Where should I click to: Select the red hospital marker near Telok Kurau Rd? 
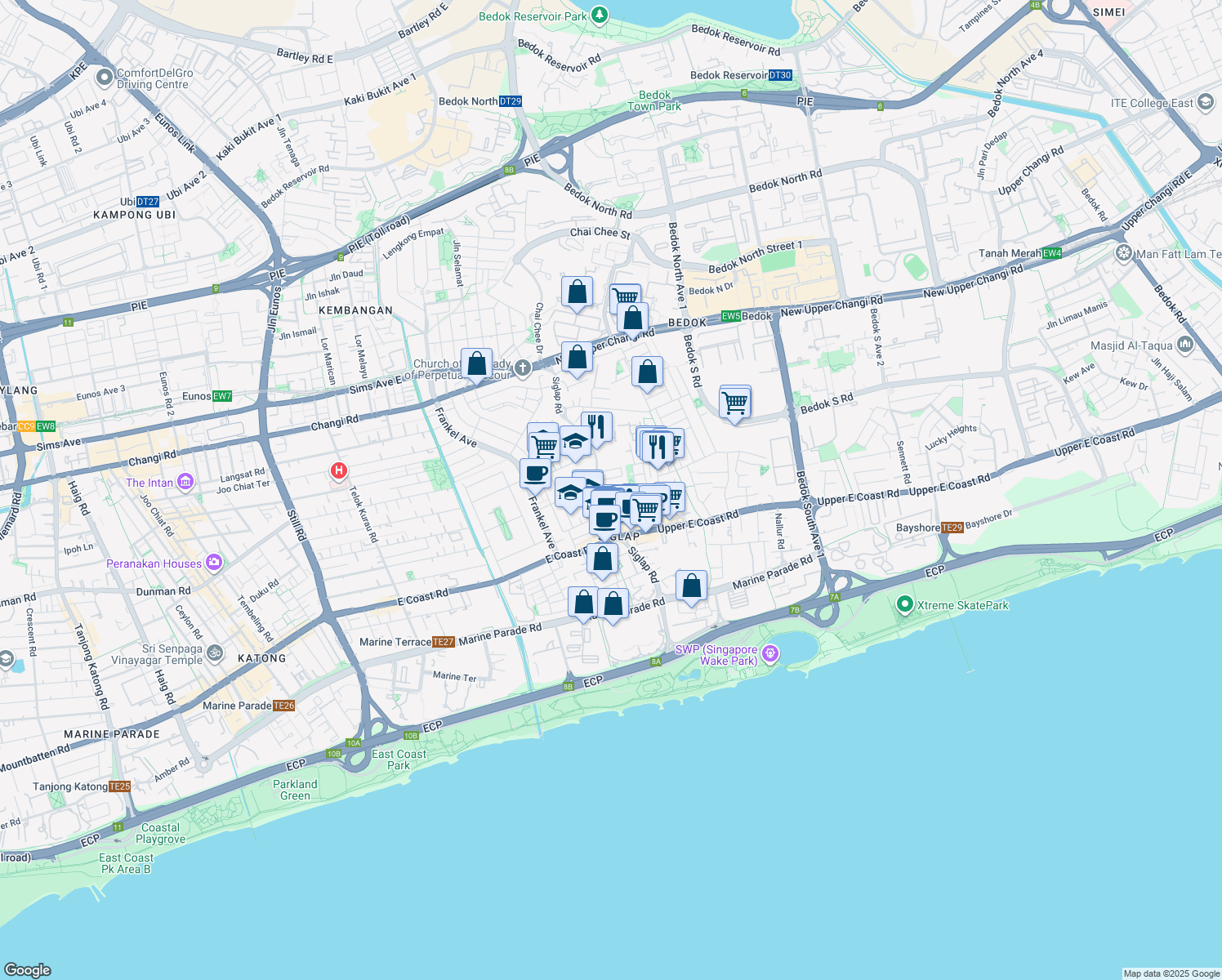tap(339, 471)
